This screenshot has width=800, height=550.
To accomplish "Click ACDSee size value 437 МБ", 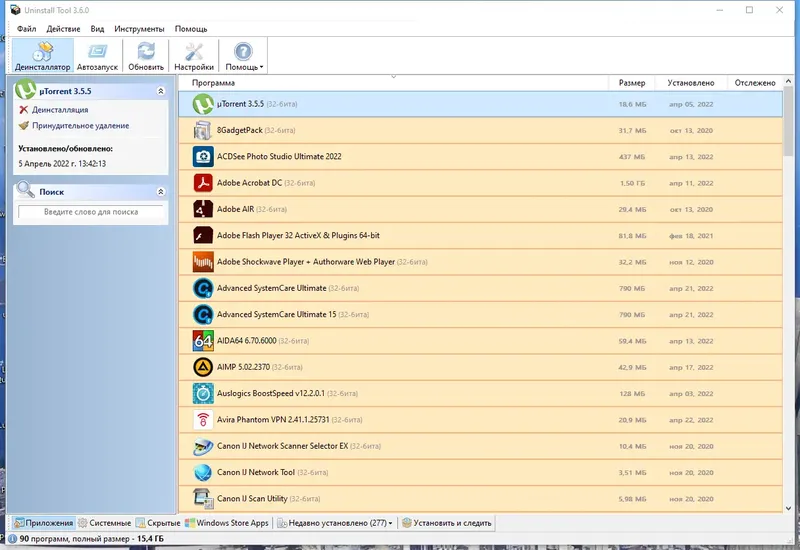I will (632, 157).
